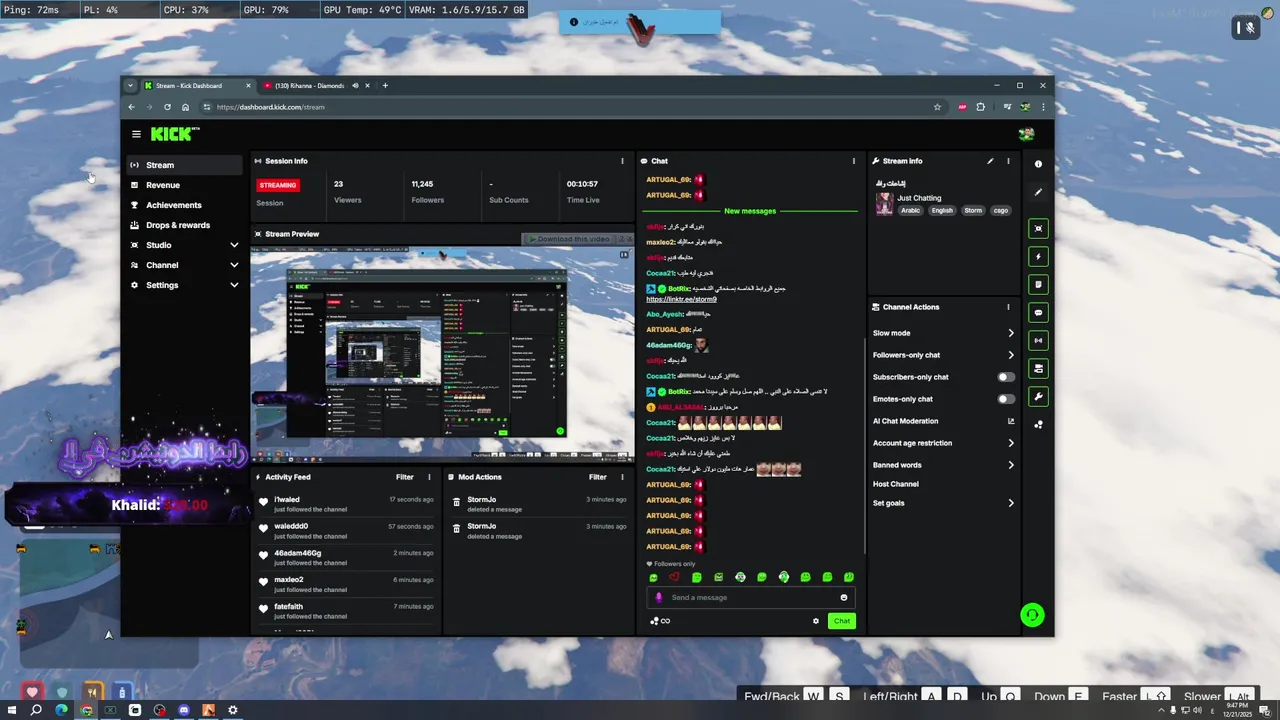This screenshot has height=720, width=1280.
Task: Open a new browser tab
Action: [x=385, y=86]
